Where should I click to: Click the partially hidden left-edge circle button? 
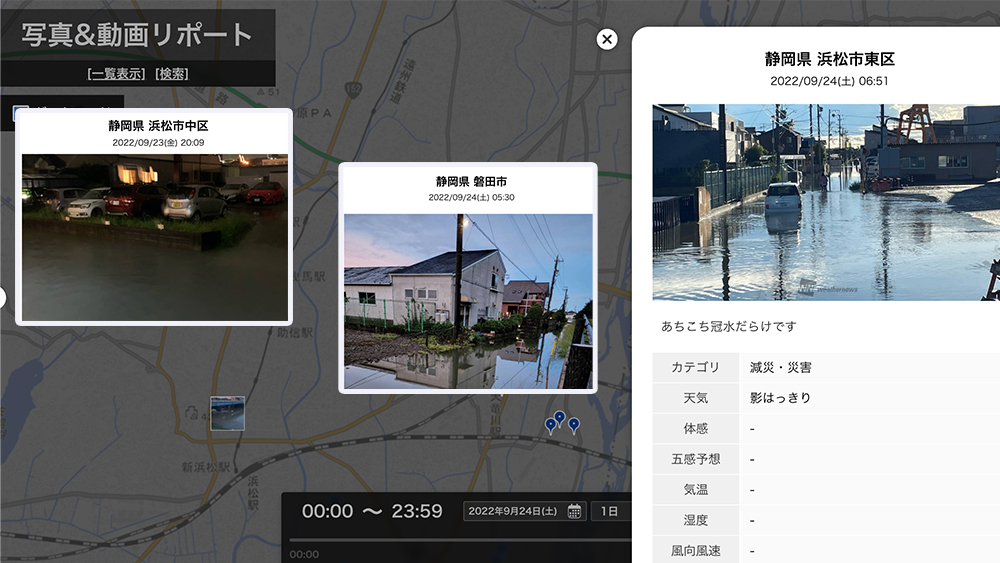(2, 297)
